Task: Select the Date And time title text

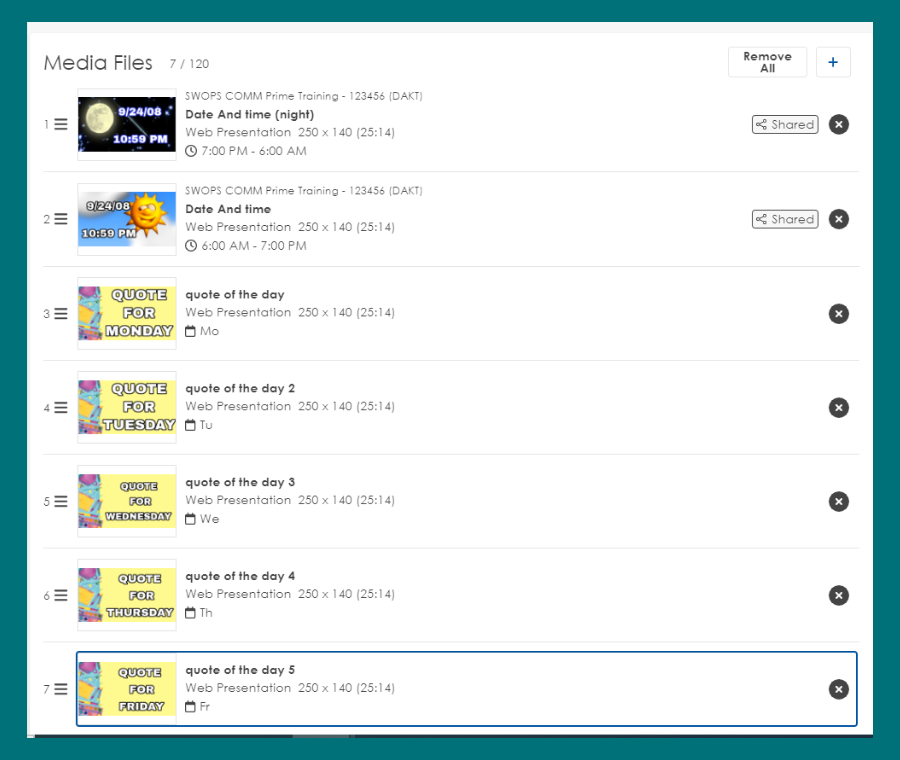Action: 228,209
